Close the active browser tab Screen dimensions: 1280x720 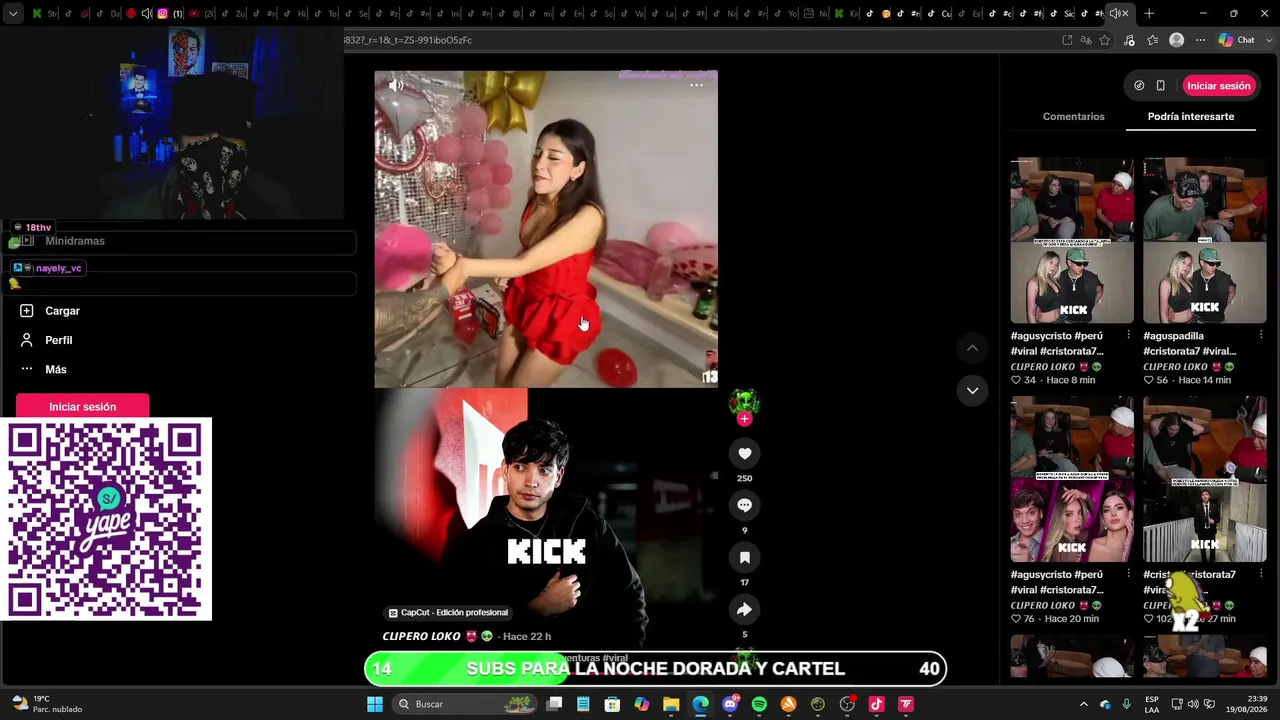(1125, 14)
